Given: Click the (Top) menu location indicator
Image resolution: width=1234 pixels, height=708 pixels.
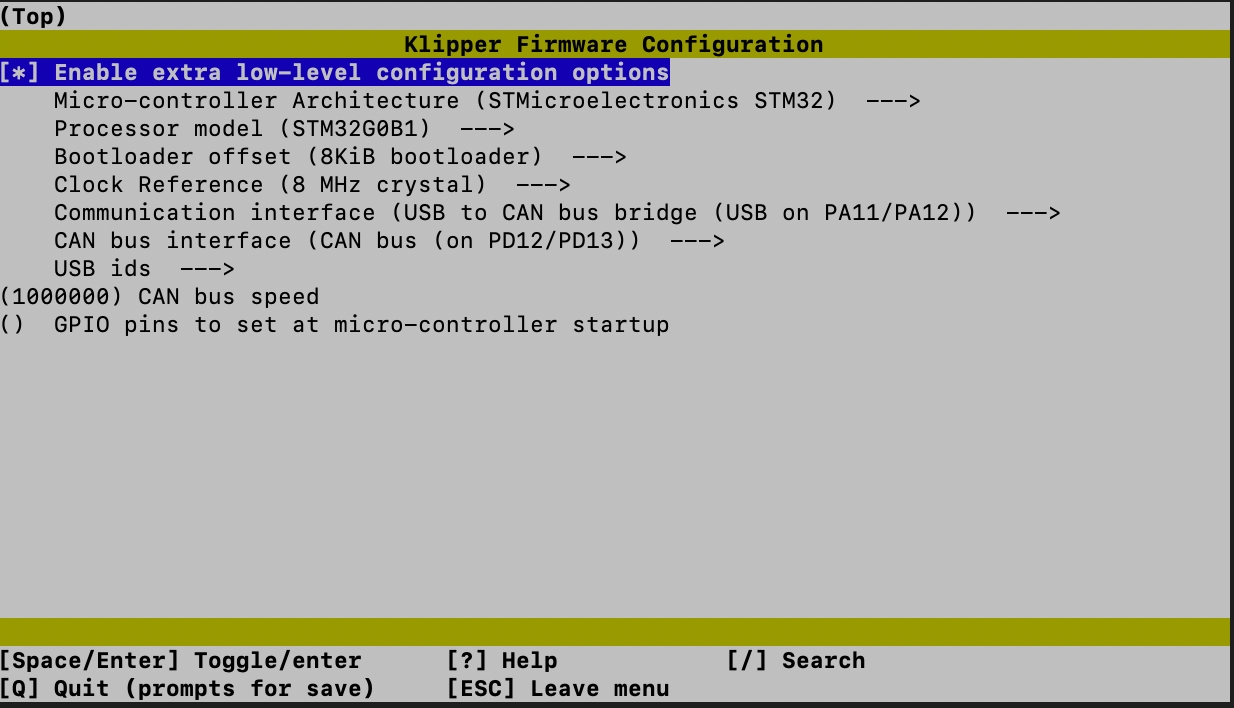Looking at the screenshot, I should pyautogui.click(x=33, y=17).
